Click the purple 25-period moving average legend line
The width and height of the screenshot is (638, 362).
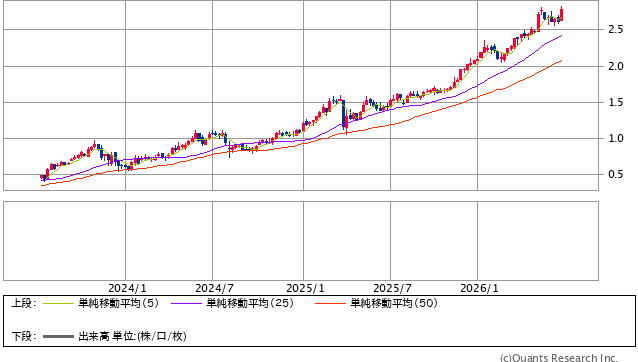tap(186, 303)
